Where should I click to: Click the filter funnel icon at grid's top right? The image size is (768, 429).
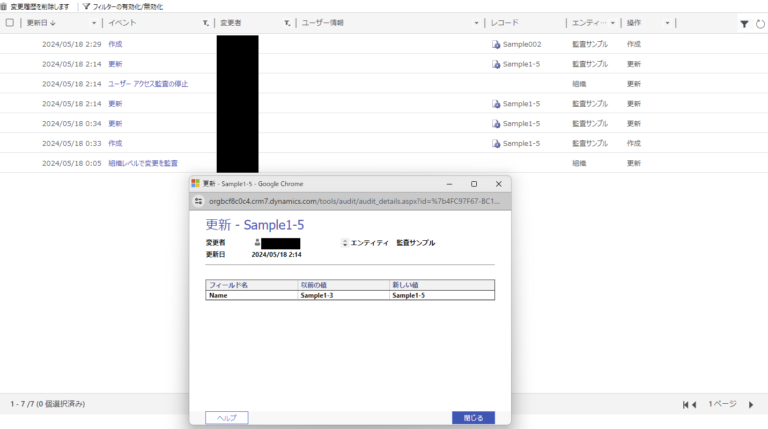point(744,23)
